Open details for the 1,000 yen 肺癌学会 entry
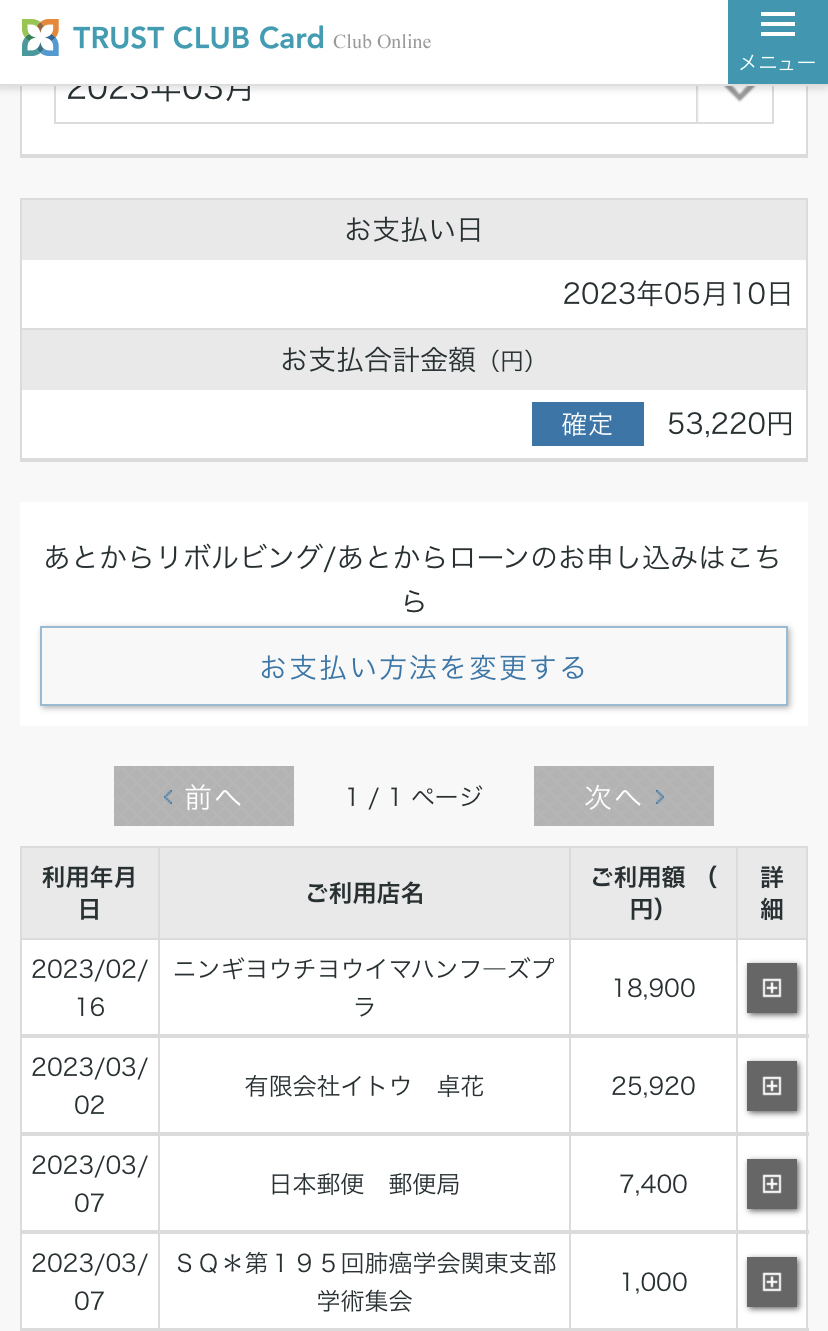Image resolution: width=828 pixels, height=1331 pixels. 772,1282
